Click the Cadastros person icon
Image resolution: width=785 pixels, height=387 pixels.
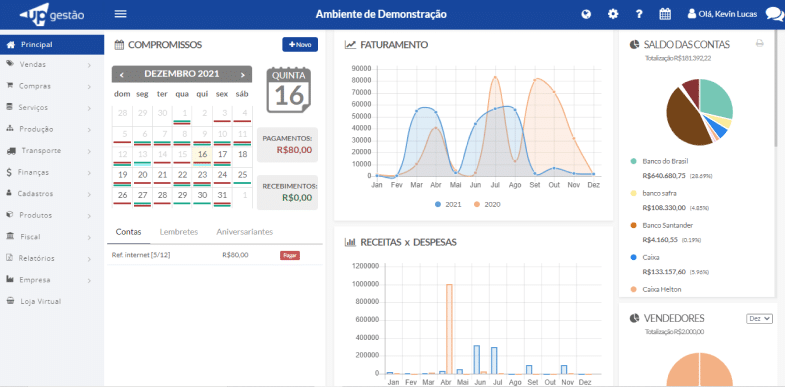coord(9,193)
